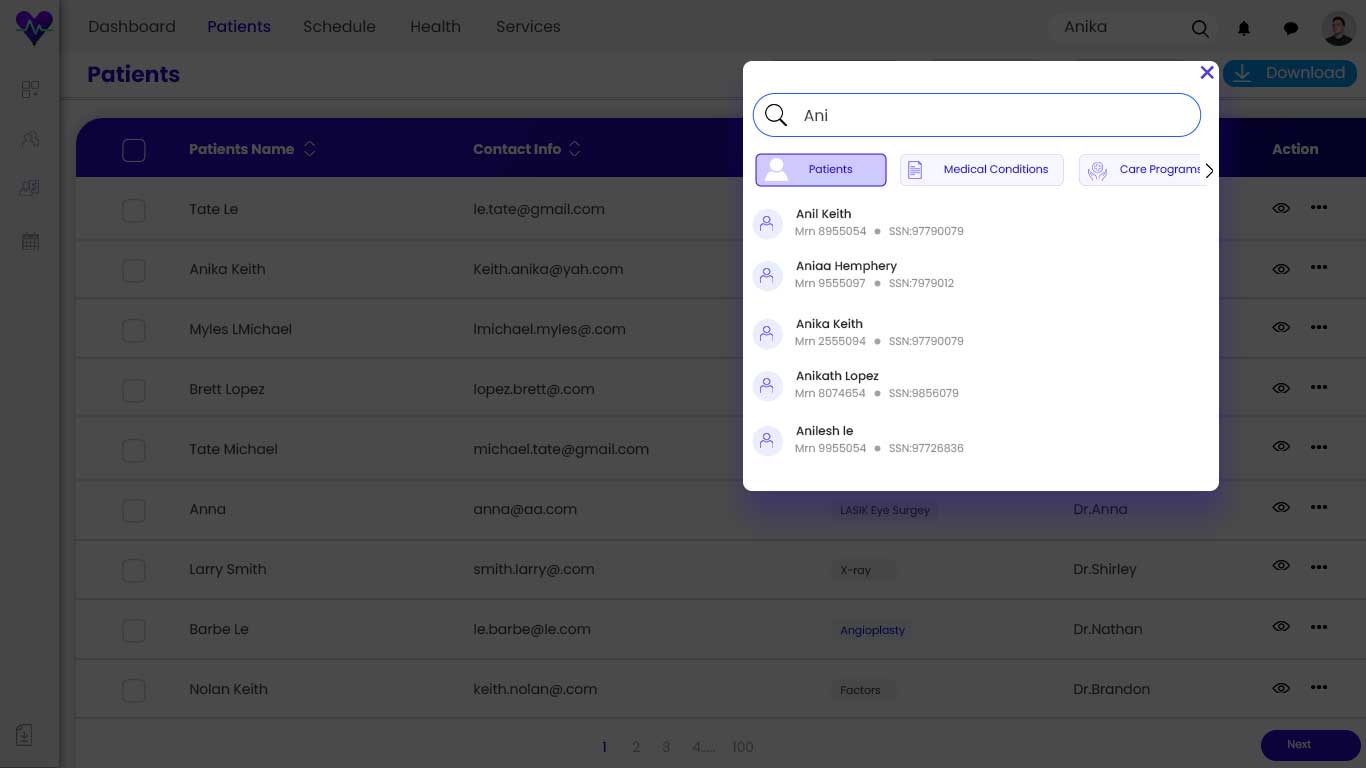
Task: View Anna's record using the eye icon
Action: point(1281,507)
